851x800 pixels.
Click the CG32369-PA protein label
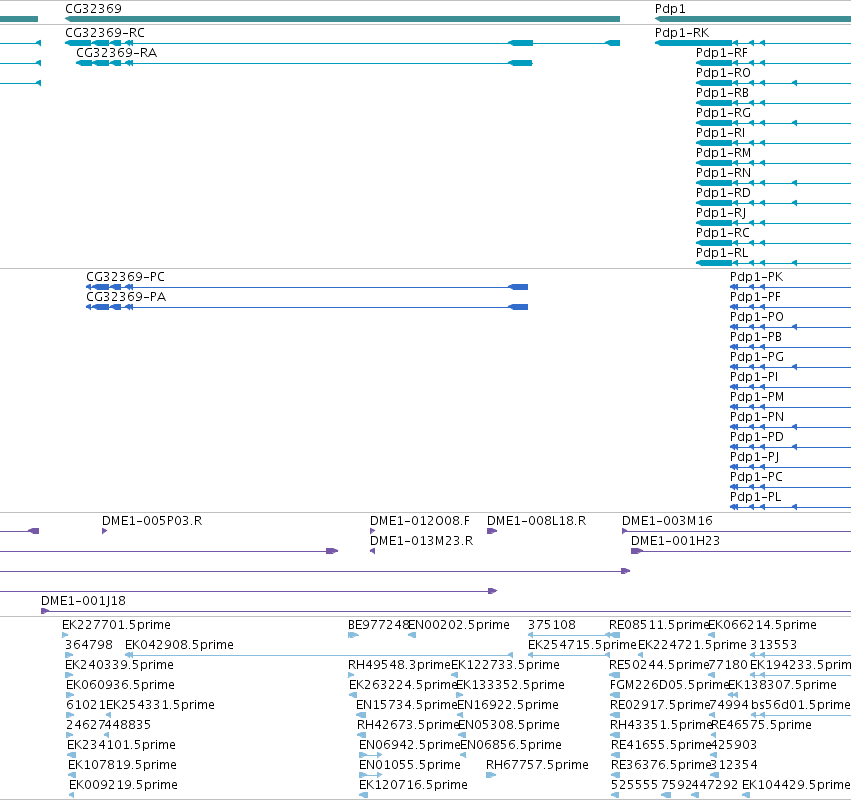(x=126, y=297)
